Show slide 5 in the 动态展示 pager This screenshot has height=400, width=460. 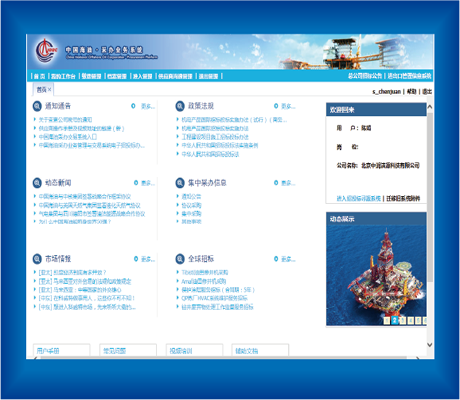(418, 321)
